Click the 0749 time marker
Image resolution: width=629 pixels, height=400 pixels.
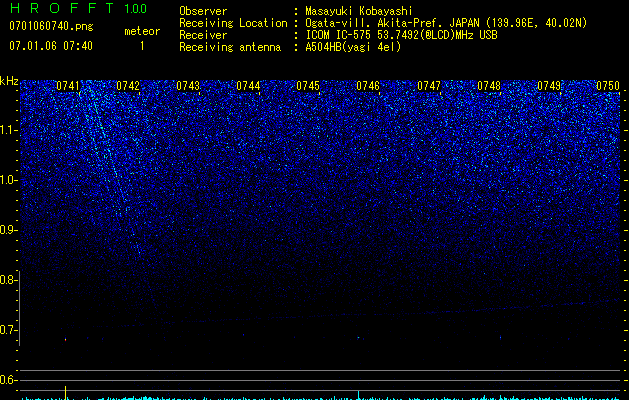549,86
